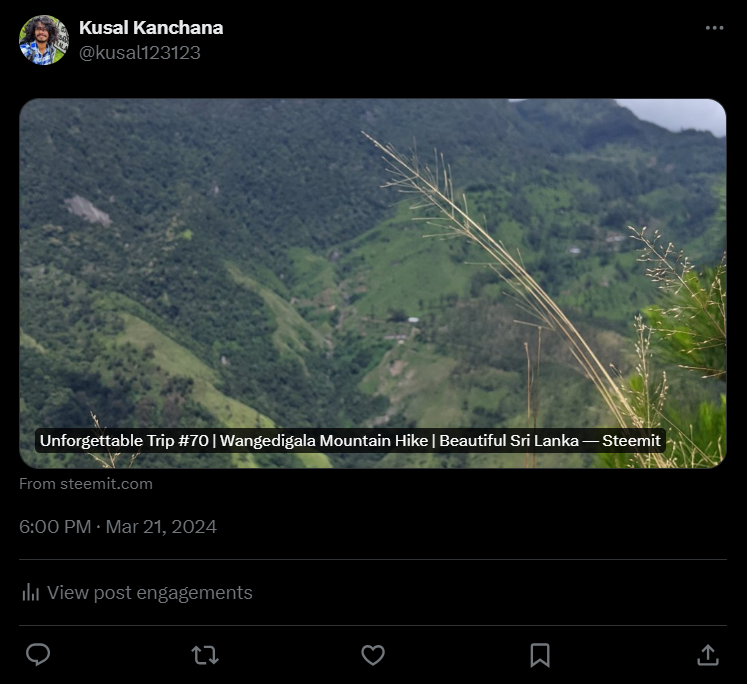Viewport: 747px width, 684px height.
Task: Like the post with the heart icon
Action: (x=373, y=655)
